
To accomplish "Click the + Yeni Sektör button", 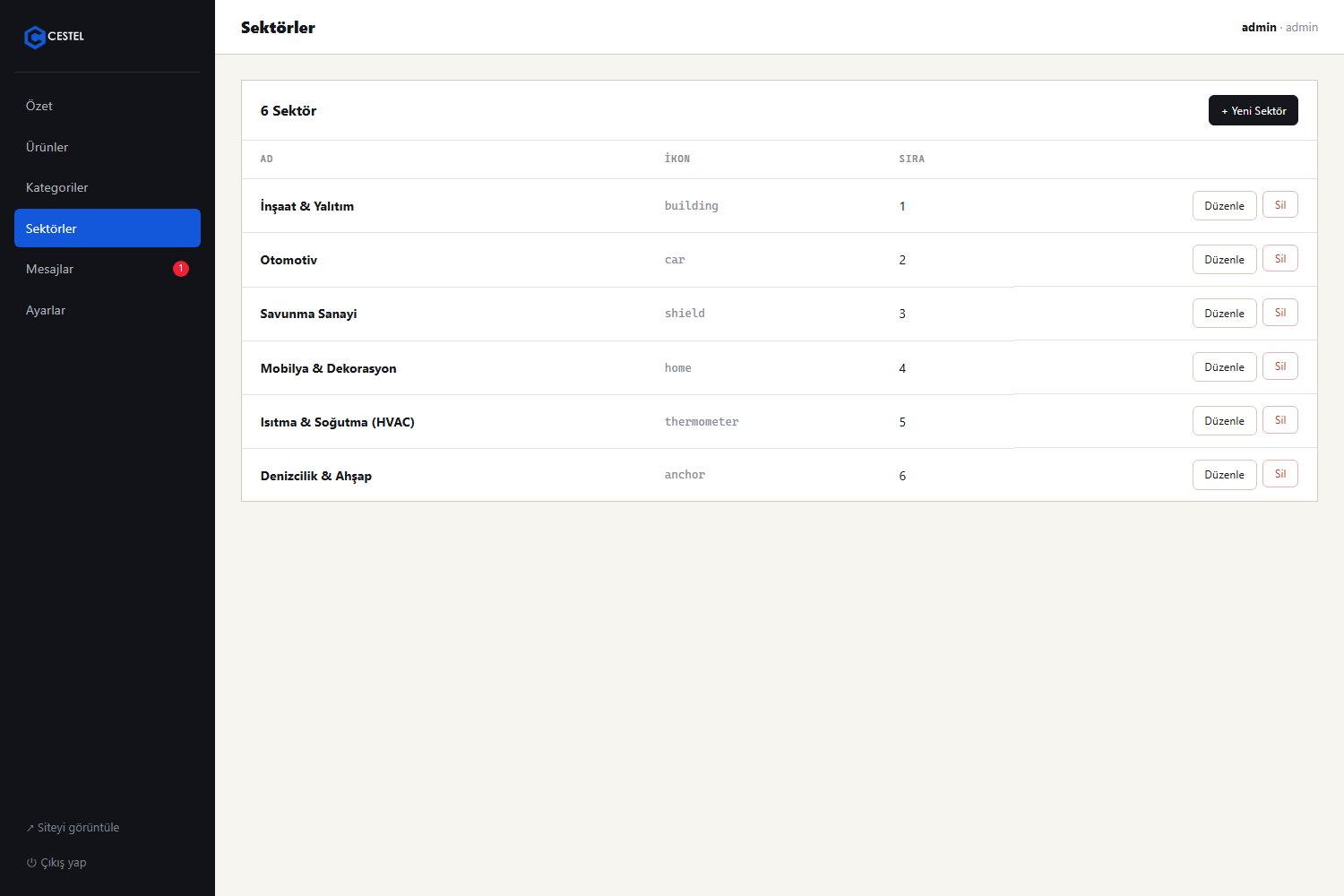I will [x=1254, y=110].
